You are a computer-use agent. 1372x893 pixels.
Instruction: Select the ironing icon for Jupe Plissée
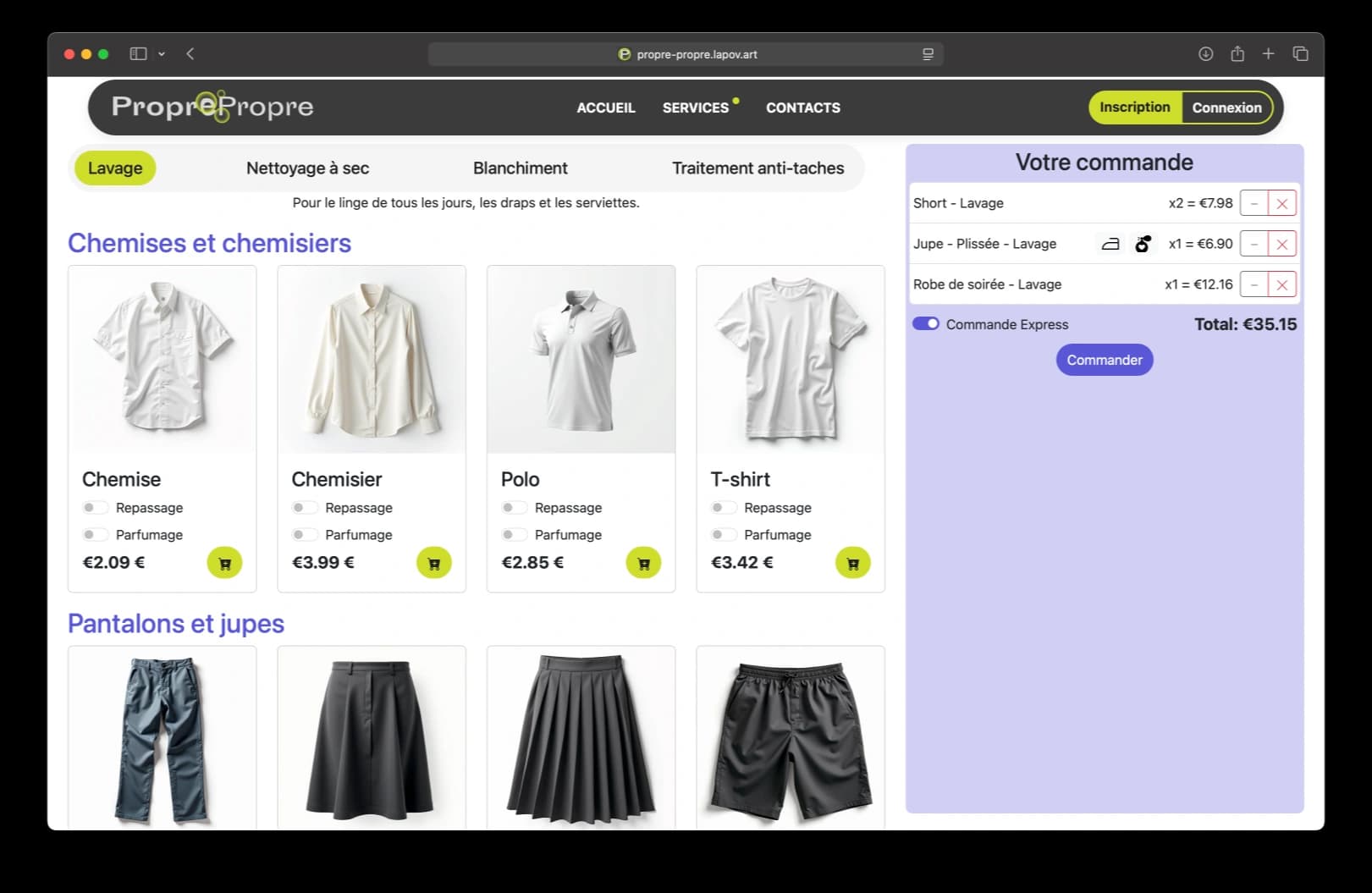[1109, 244]
